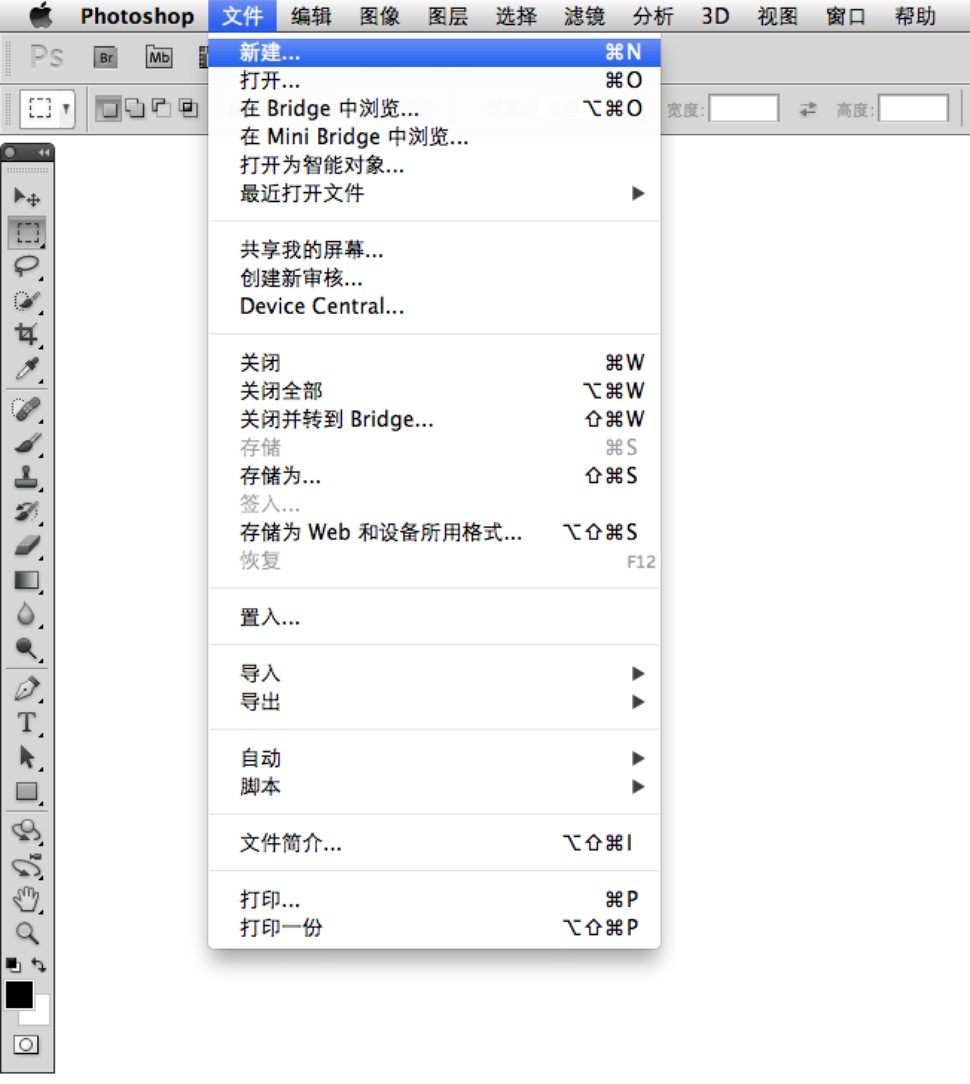
Task: Switch foreground and background colors
Action: pos(39,965)
